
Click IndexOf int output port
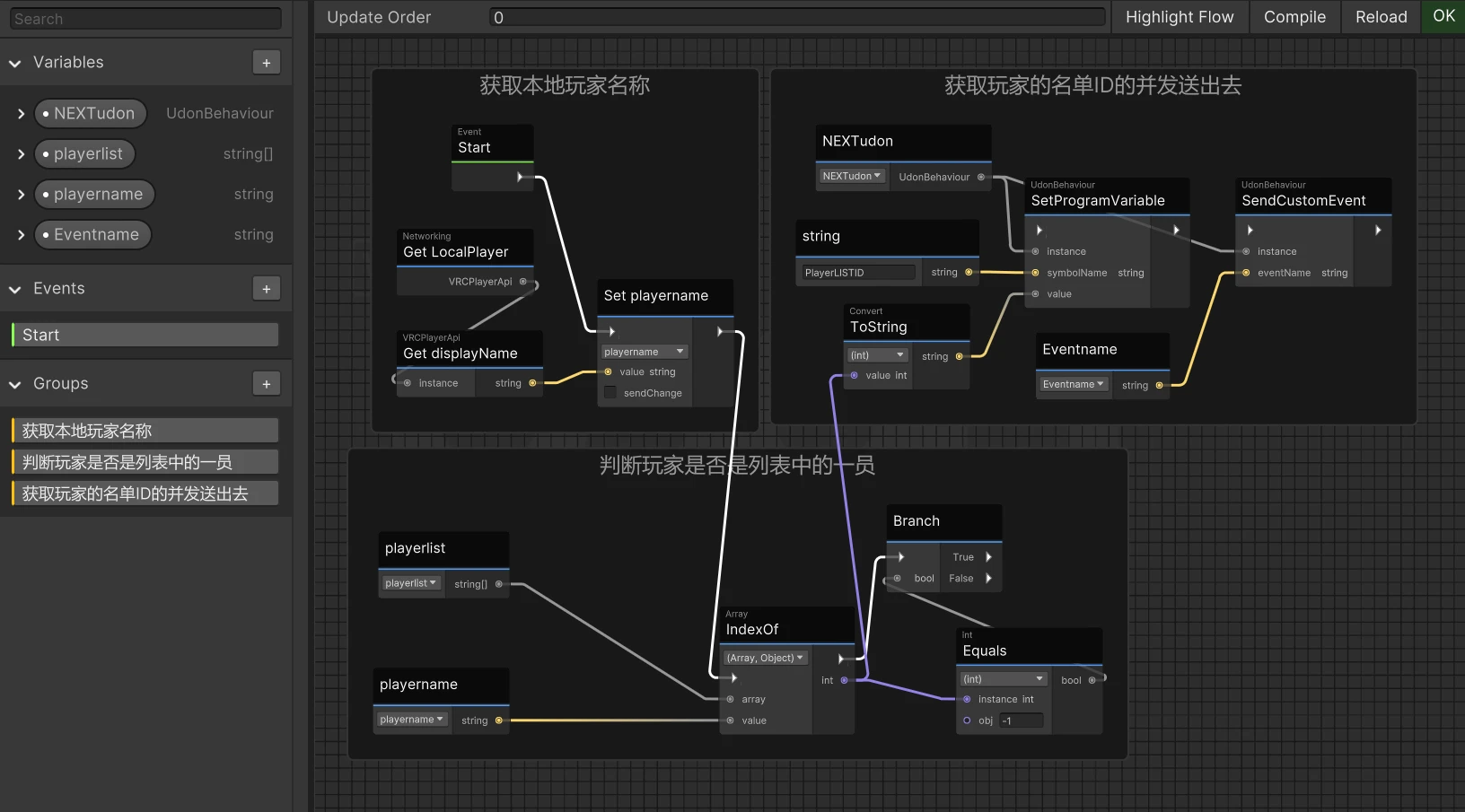(x=844, y=680)
